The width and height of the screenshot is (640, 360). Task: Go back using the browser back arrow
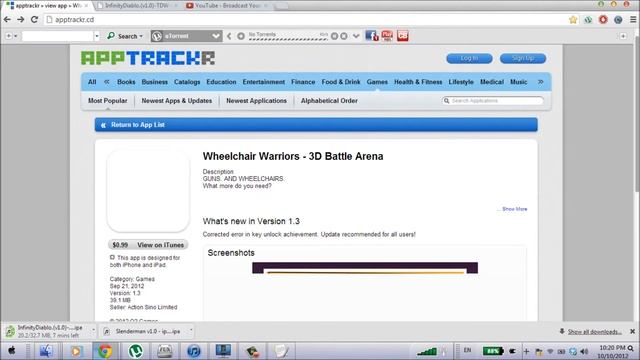(7, 20)
